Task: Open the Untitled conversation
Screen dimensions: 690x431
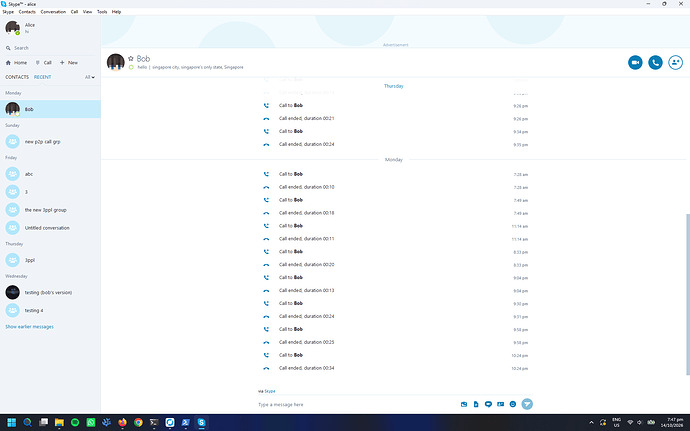Action: pos(50,228)
